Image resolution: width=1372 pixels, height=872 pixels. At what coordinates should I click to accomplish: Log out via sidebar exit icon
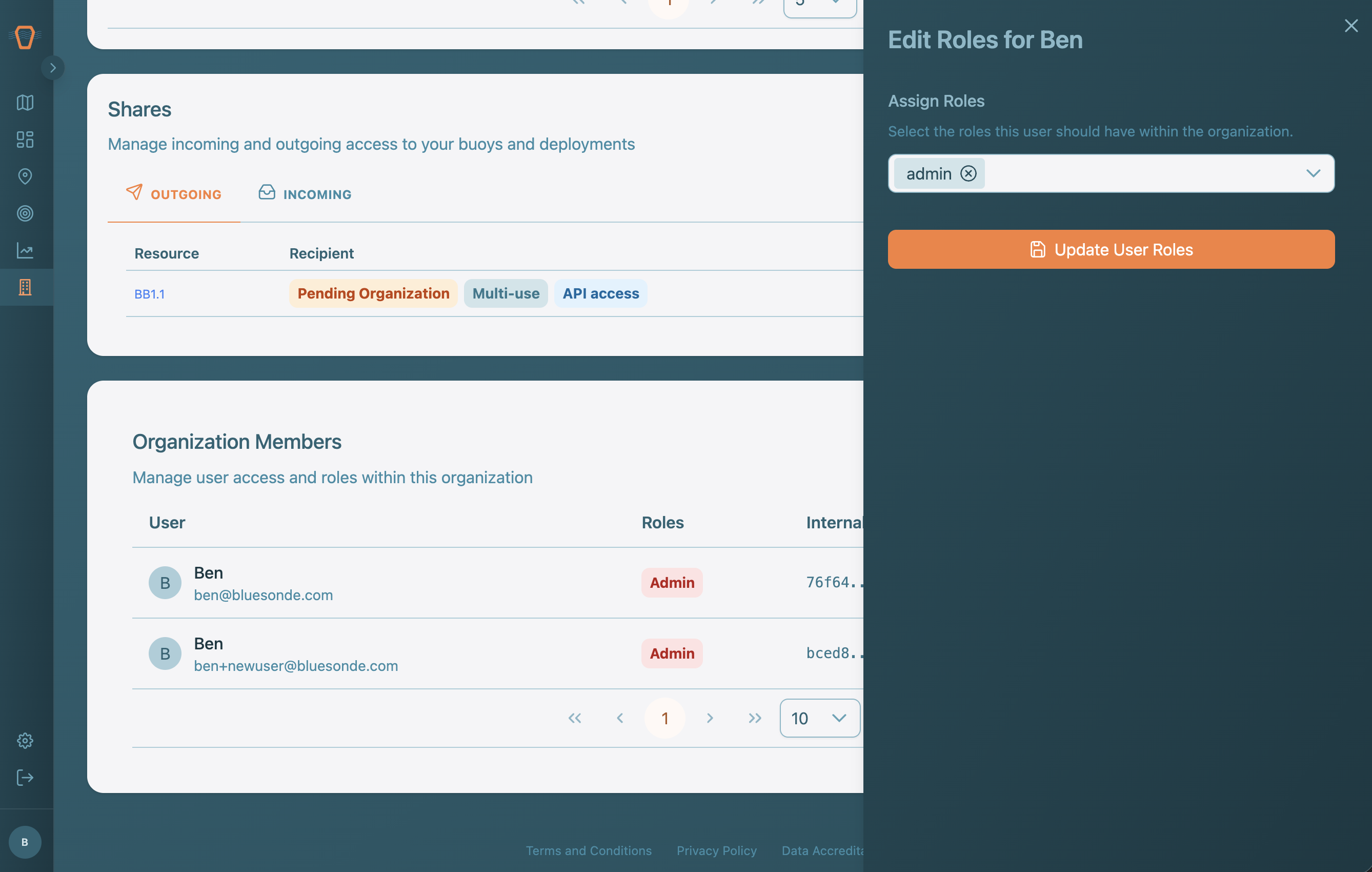(25, 778)
